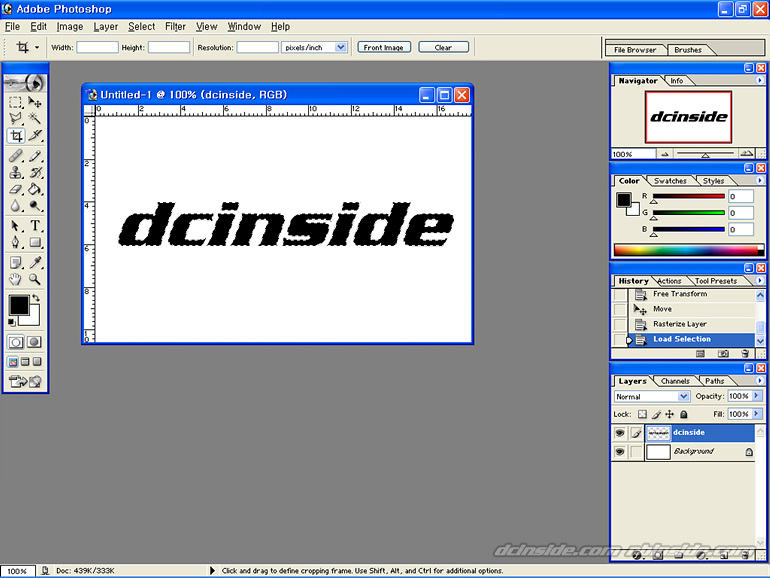This screenshot has width=770, height=578.
Task: Click the Clear button
Action: tap(443, 47)
